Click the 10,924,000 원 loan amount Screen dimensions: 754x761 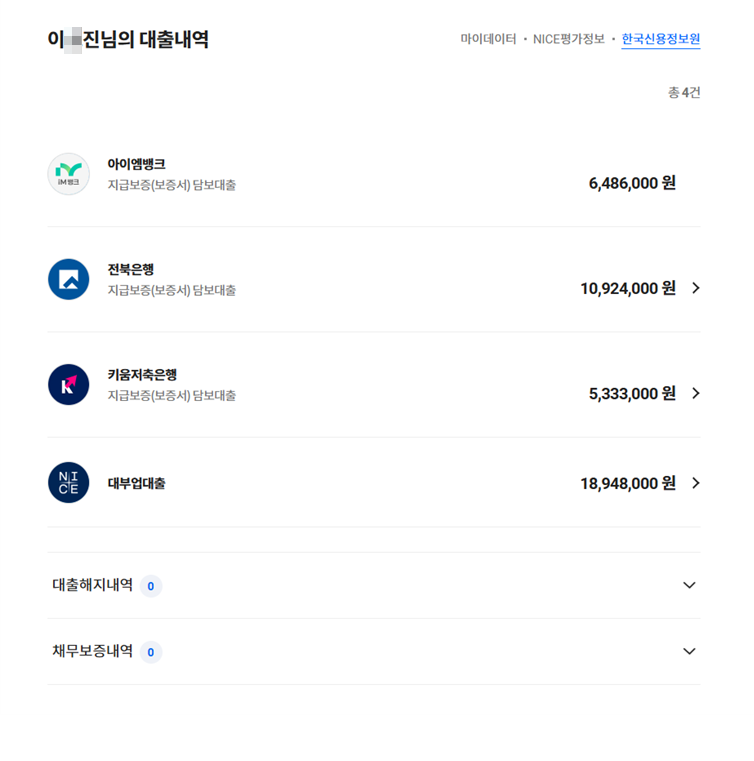pos(627,288)
